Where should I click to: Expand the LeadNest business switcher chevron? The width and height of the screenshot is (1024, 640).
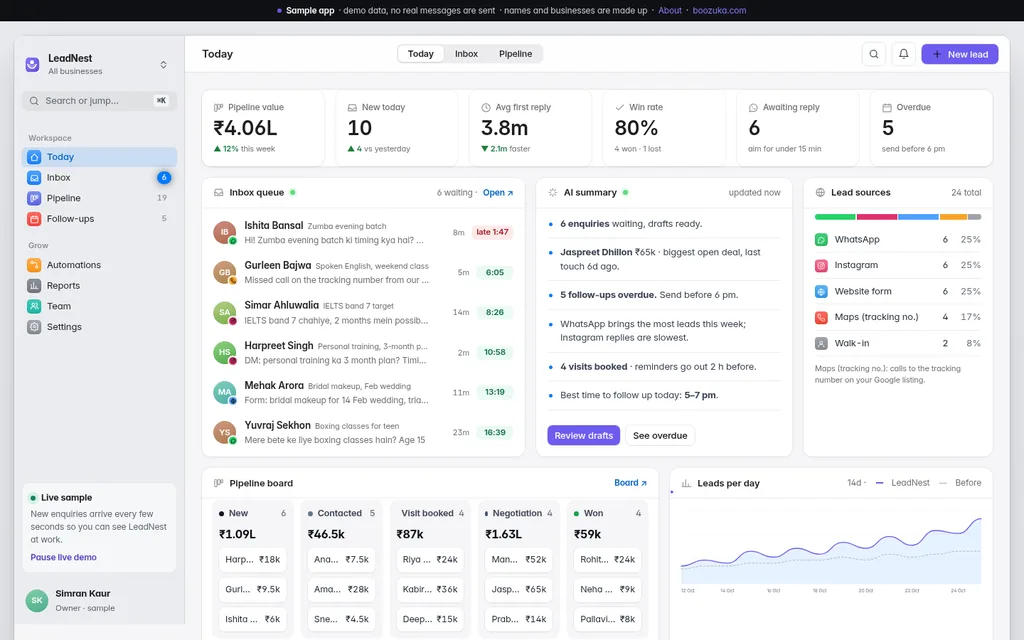[x=163, y=65]
